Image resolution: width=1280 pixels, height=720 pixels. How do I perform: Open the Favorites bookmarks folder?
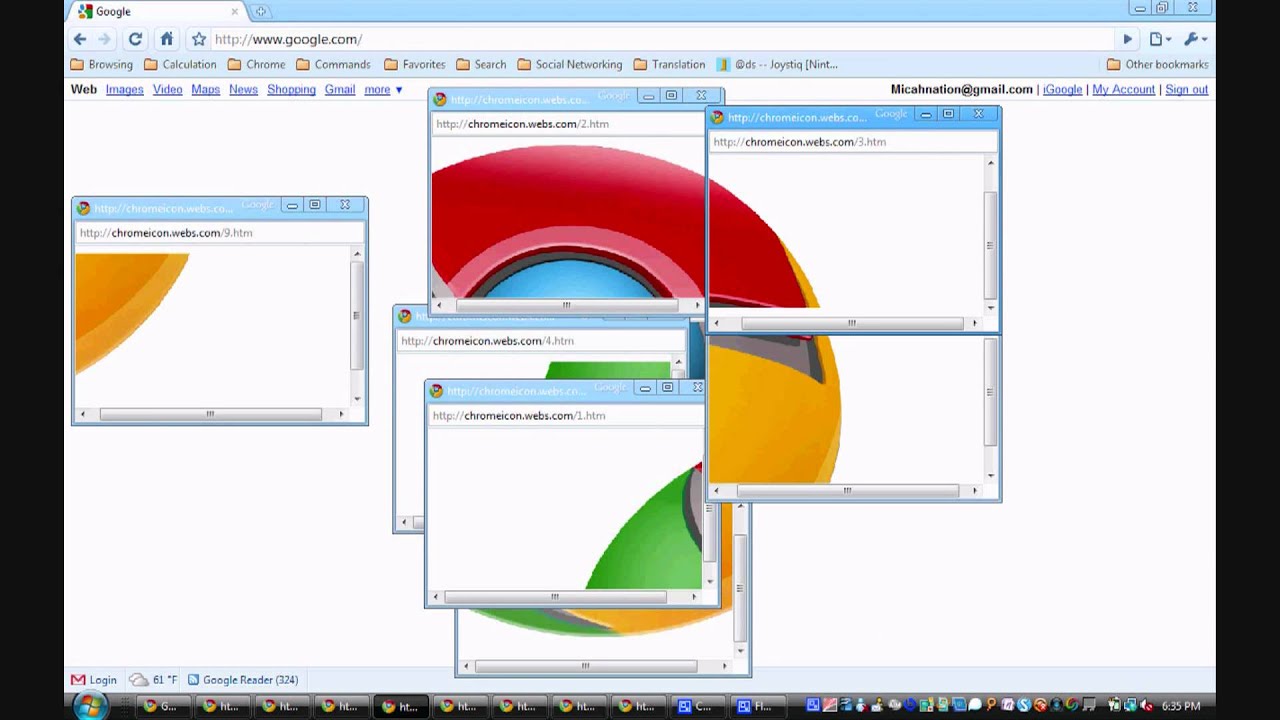(414, 64)
